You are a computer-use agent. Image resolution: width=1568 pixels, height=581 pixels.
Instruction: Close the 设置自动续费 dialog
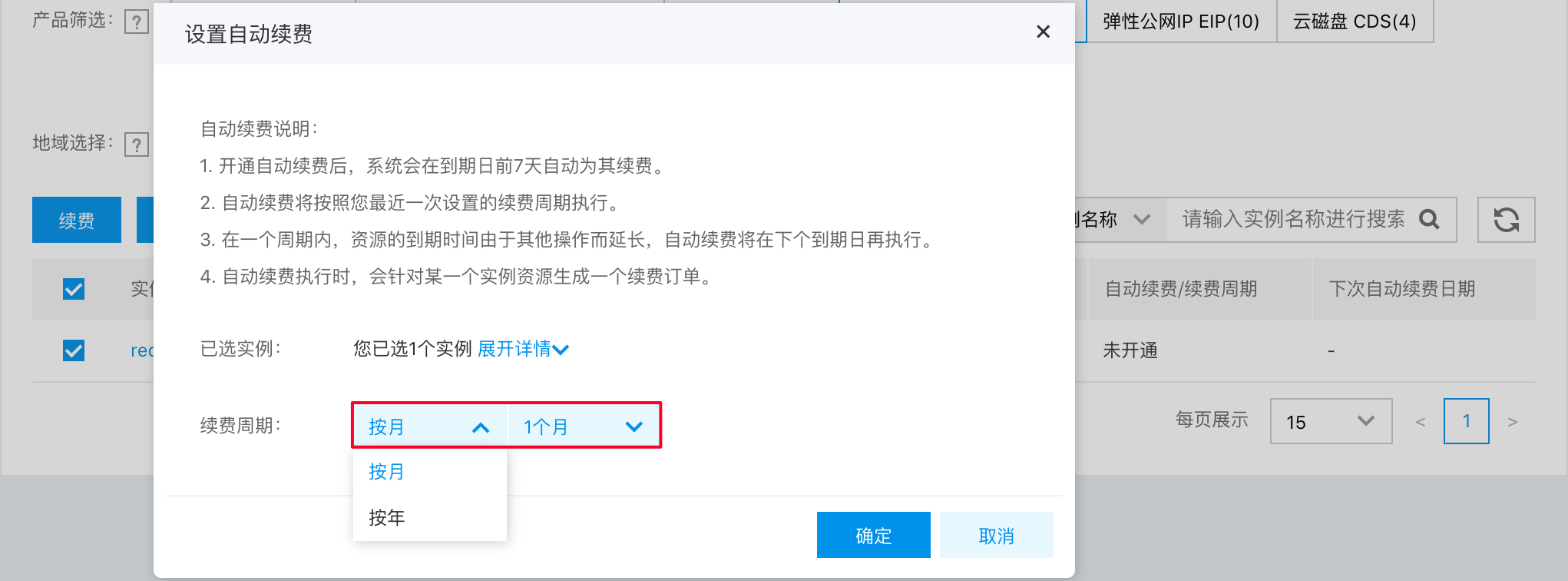(1043, 32)
